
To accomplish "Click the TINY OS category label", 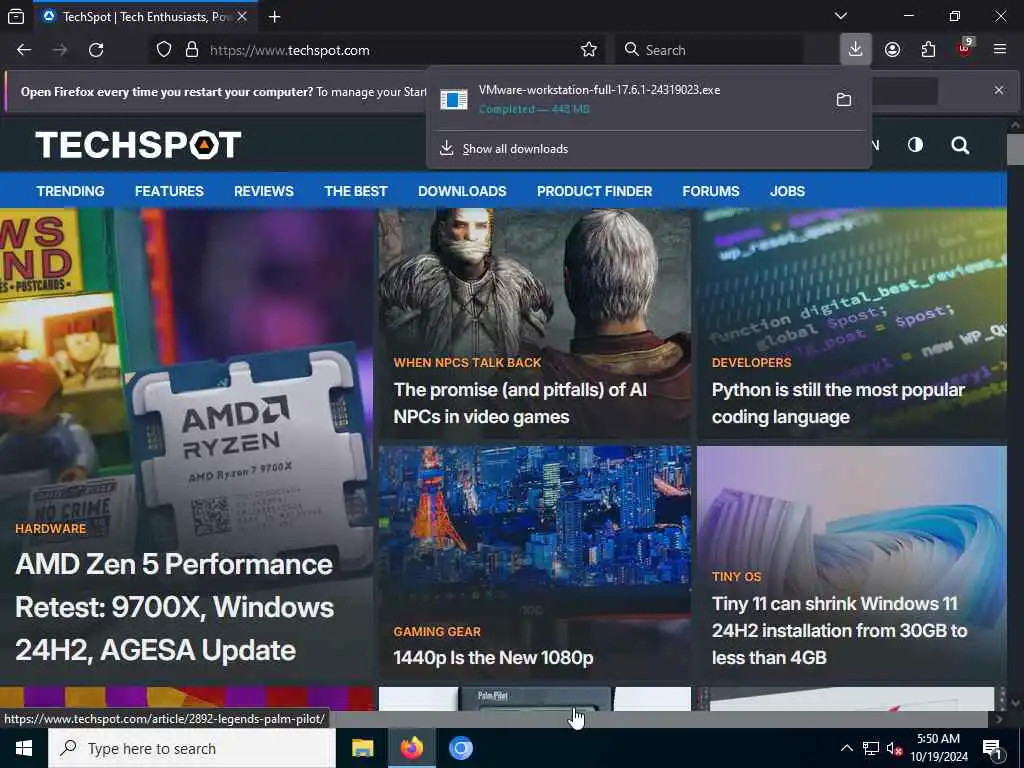I will click(736, 577).
